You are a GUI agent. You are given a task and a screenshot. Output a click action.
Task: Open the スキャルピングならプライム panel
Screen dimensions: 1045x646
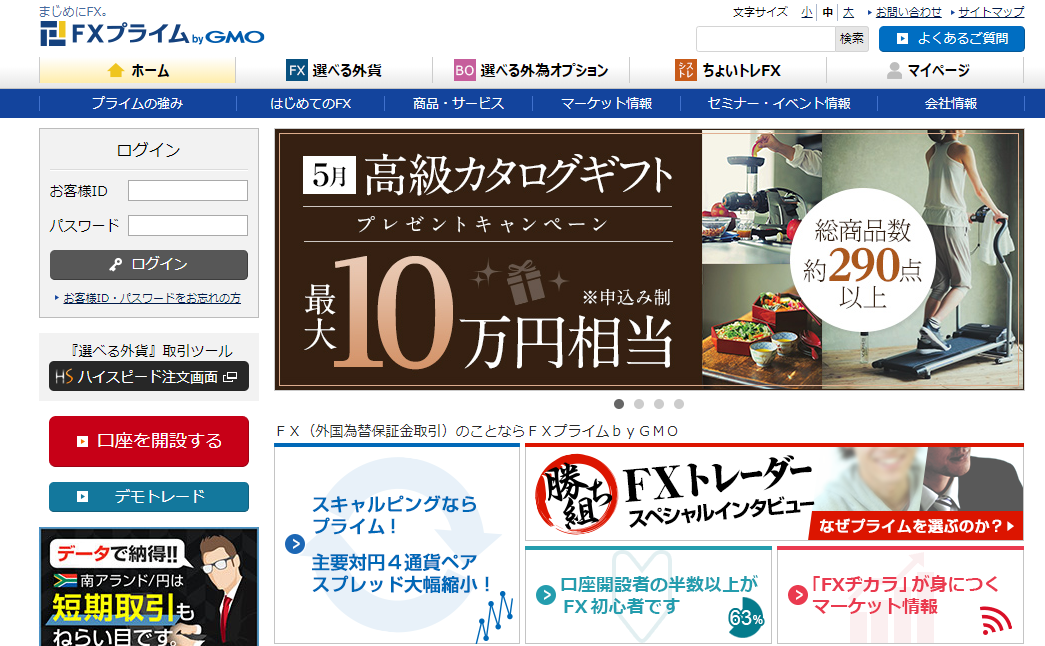[397, 544]
